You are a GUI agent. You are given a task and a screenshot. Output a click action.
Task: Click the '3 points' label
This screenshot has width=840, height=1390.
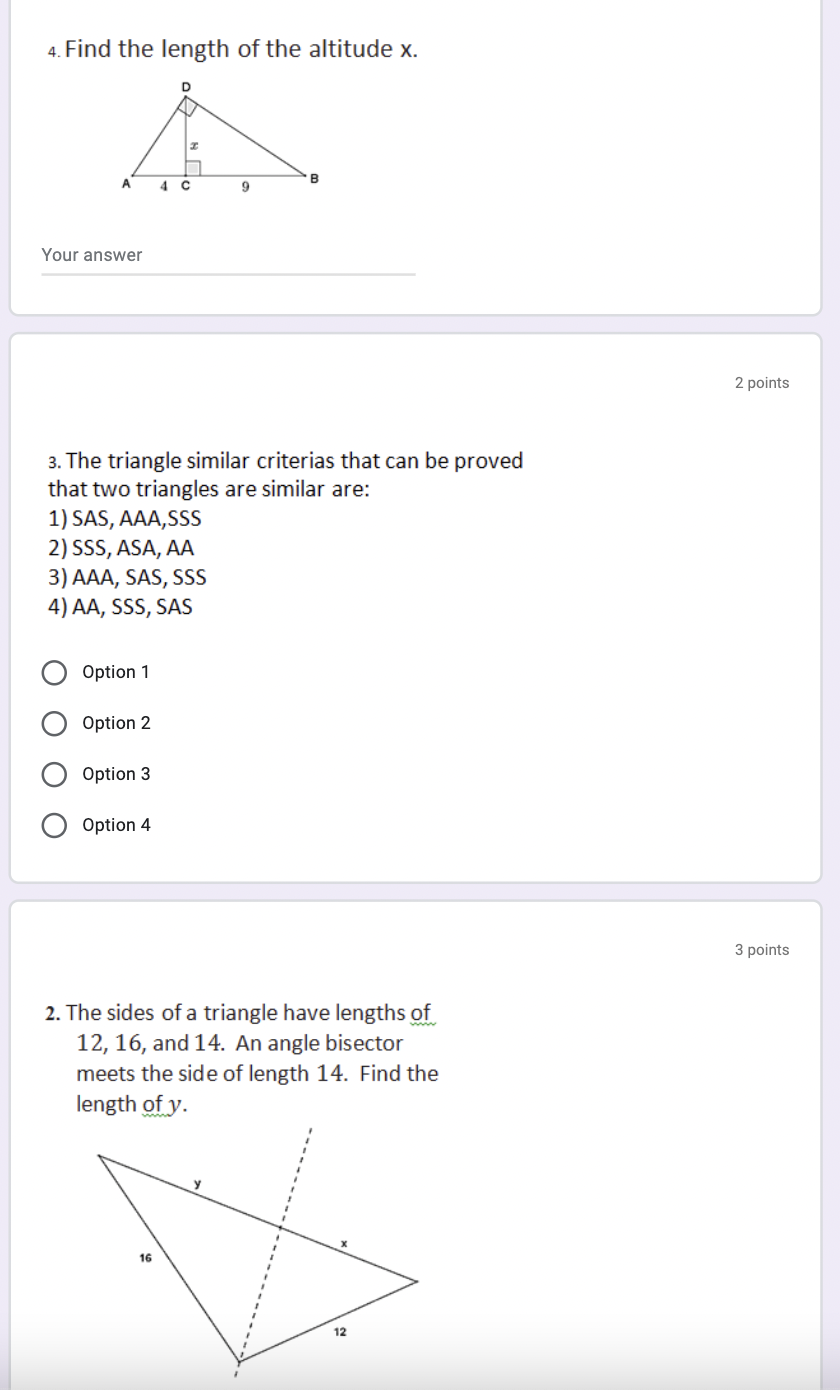point(762,950)
